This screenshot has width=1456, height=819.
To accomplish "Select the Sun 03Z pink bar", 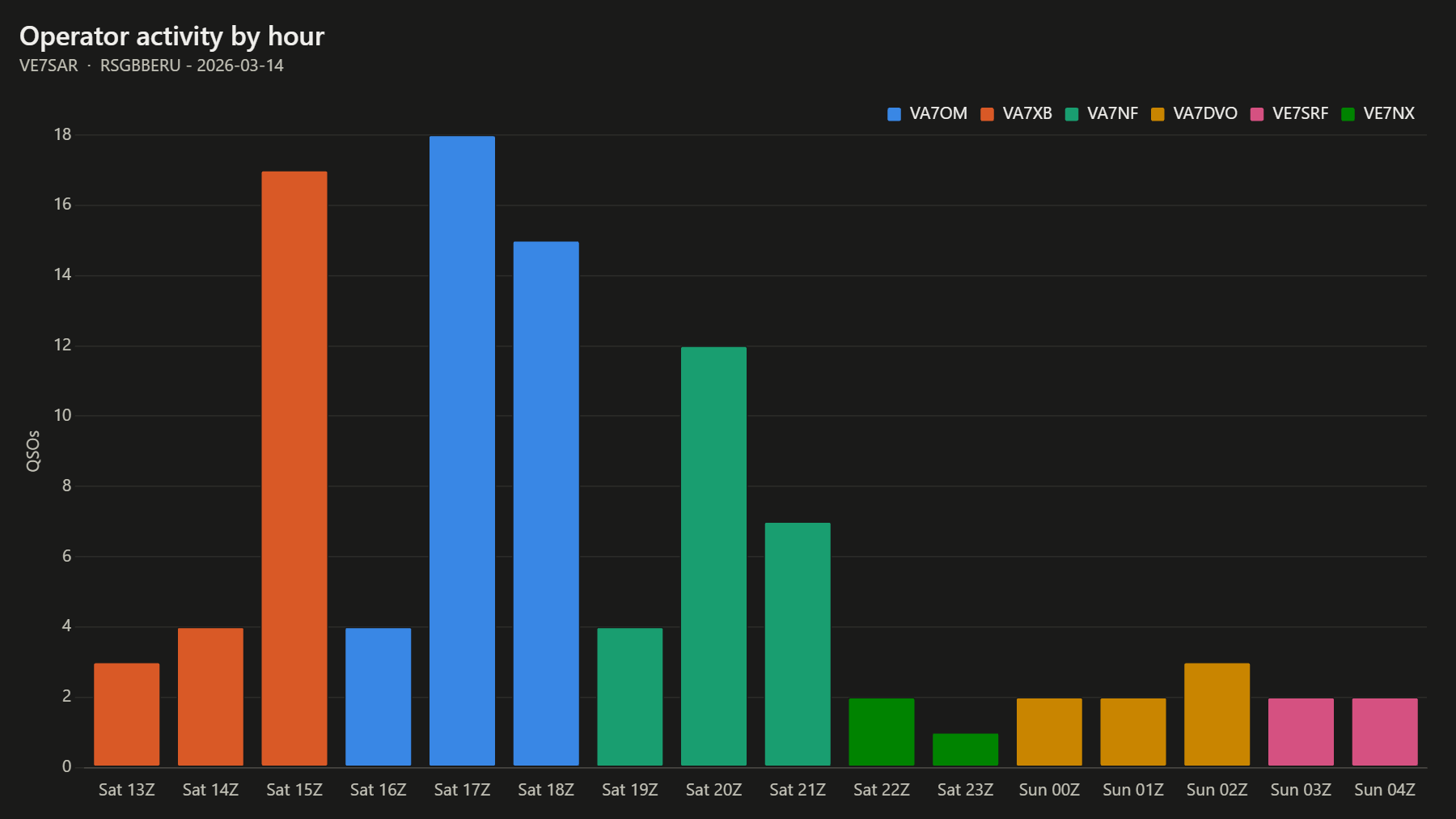I will pyautogui.click(x=1301, y=732).
